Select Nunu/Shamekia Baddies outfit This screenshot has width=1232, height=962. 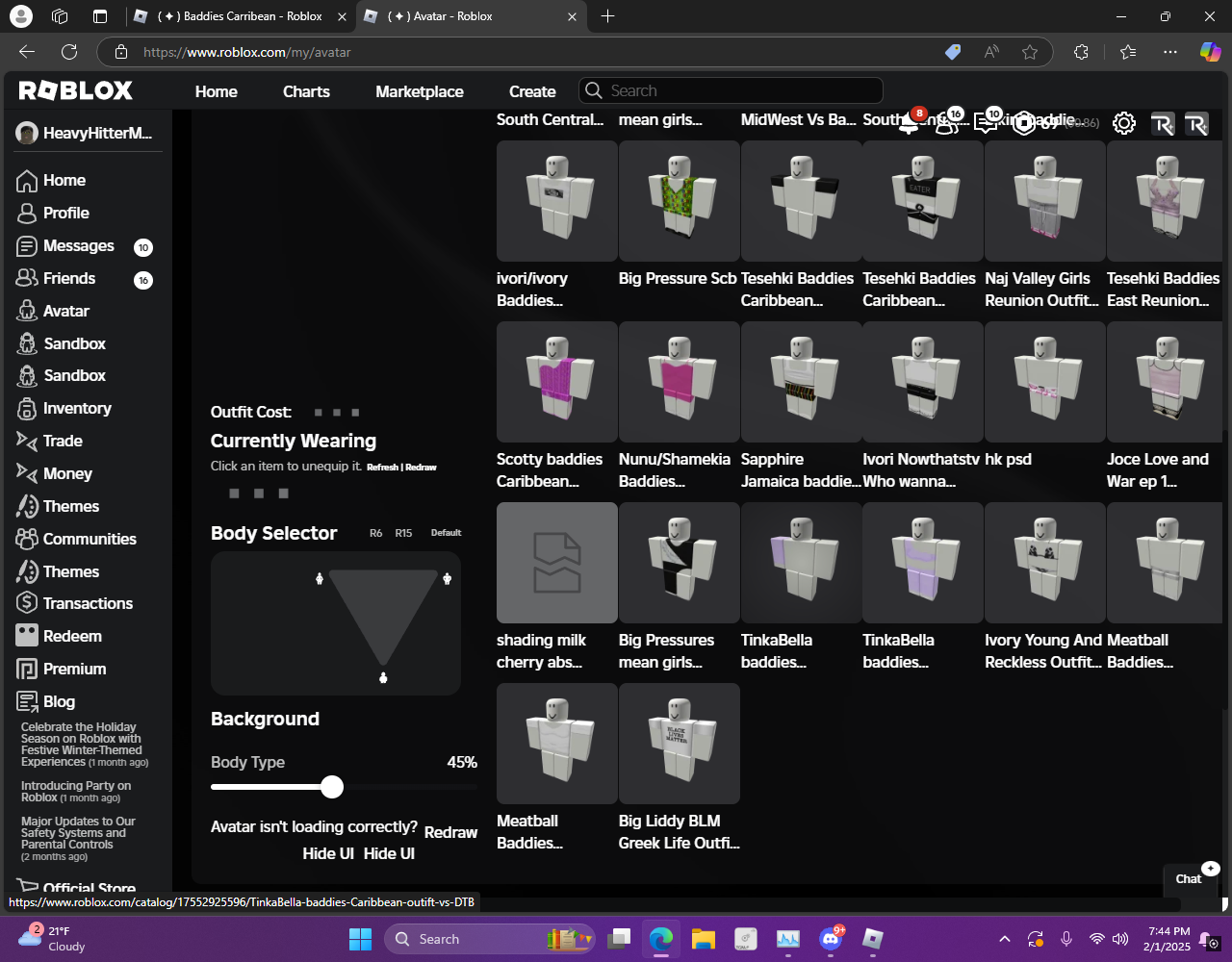point(680,382)
